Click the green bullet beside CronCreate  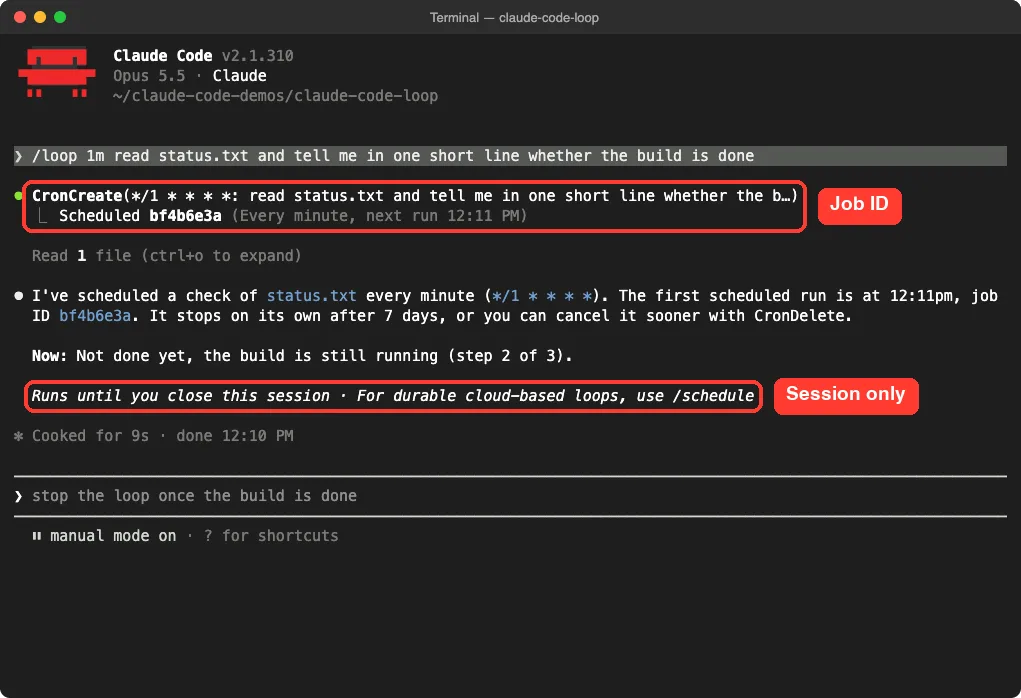coord(18,196)
